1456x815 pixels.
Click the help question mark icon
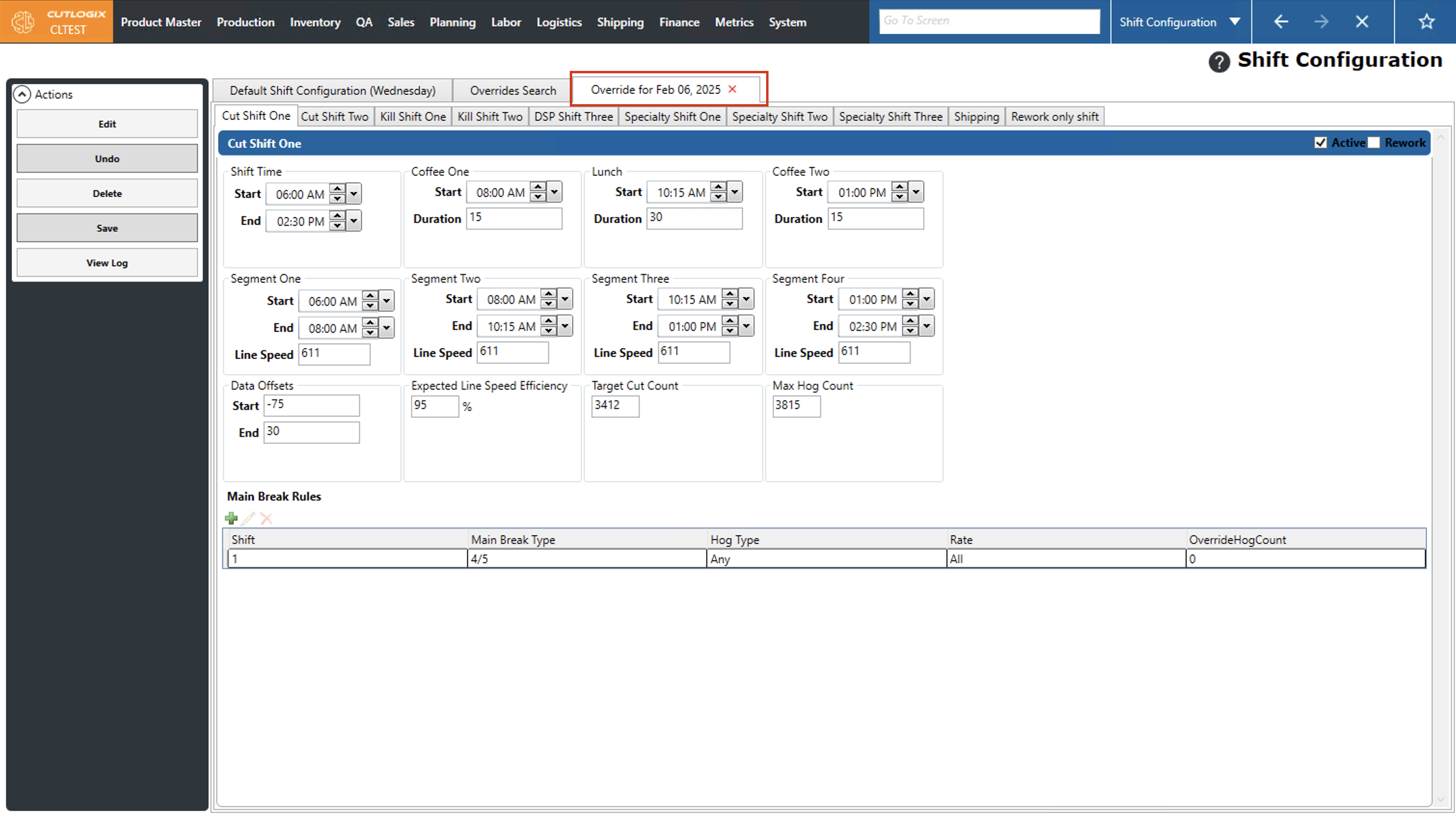(1219, 62)
